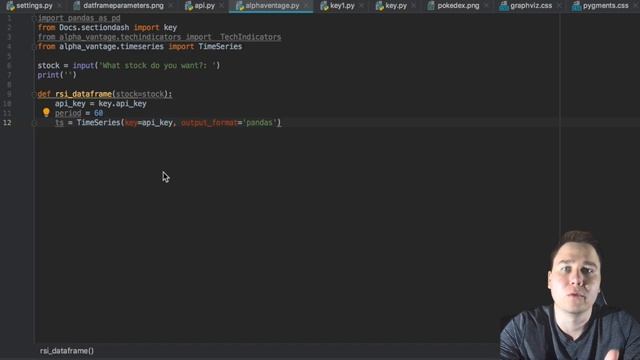The width and height of the screenshot is (640, 360).
Task: Click the CSS file icon on graphviz.css tab
Action: [504, 6]
